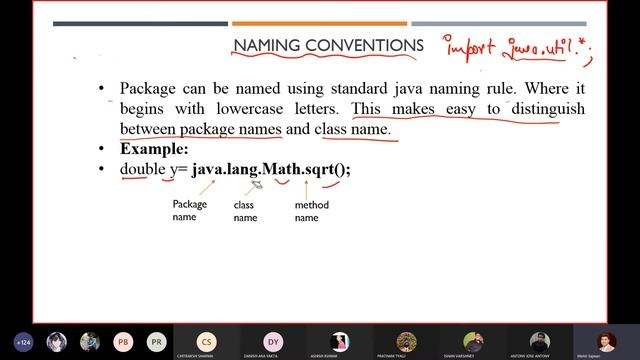Click 'between package names and class name.' line

(x=256, y=129)
